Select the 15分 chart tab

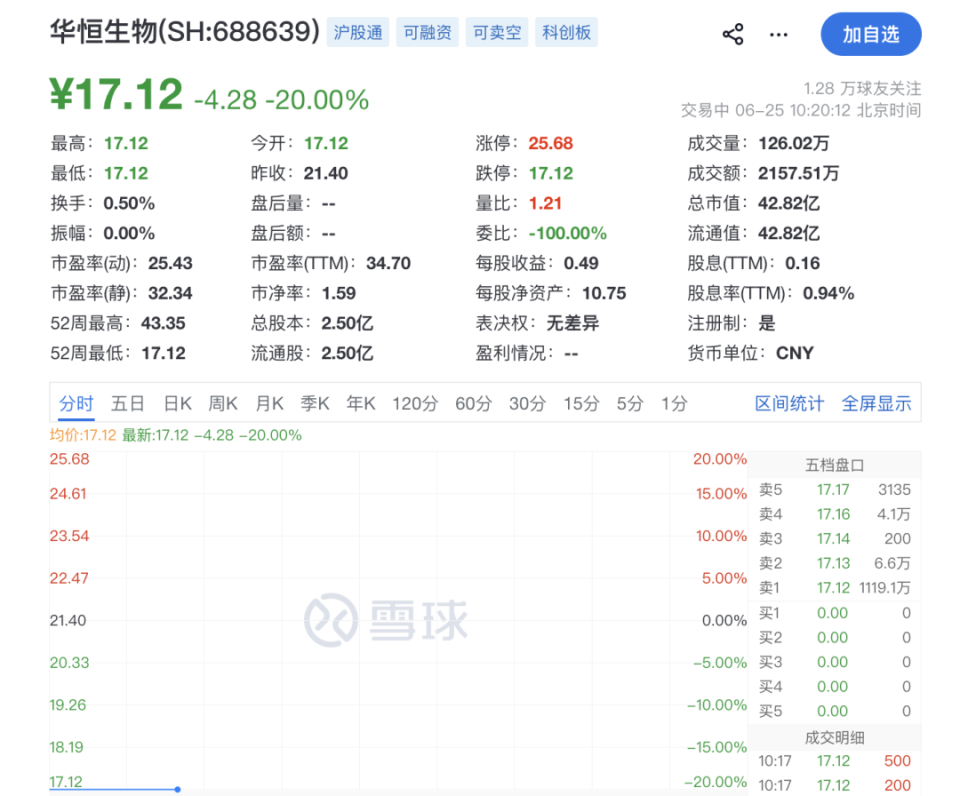point(581,404)
